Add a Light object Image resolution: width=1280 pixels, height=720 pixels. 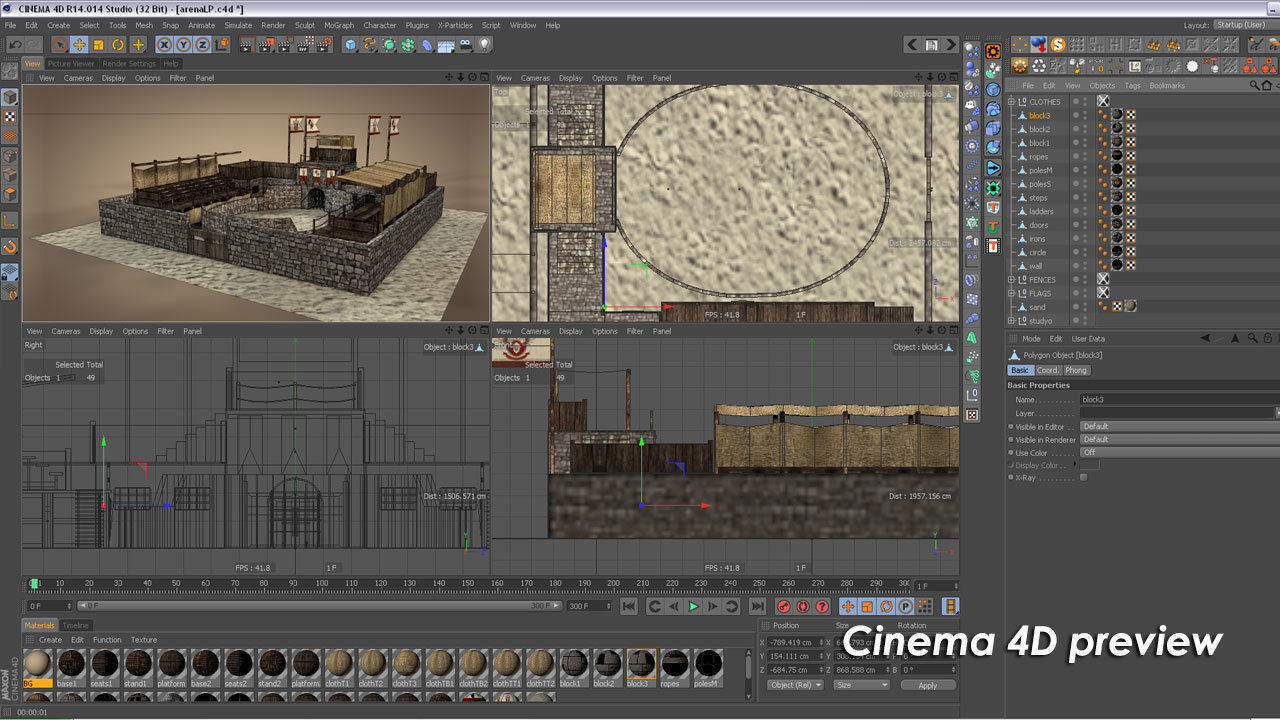(x=485, y=45)
